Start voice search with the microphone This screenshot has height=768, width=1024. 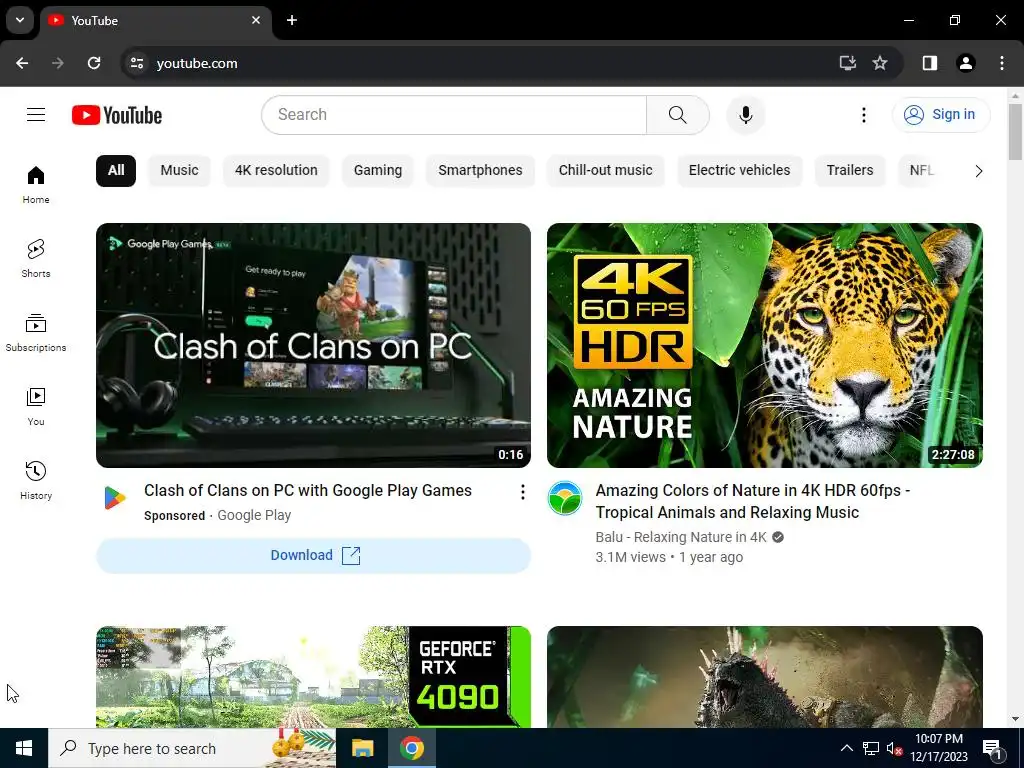pos(745,115)
